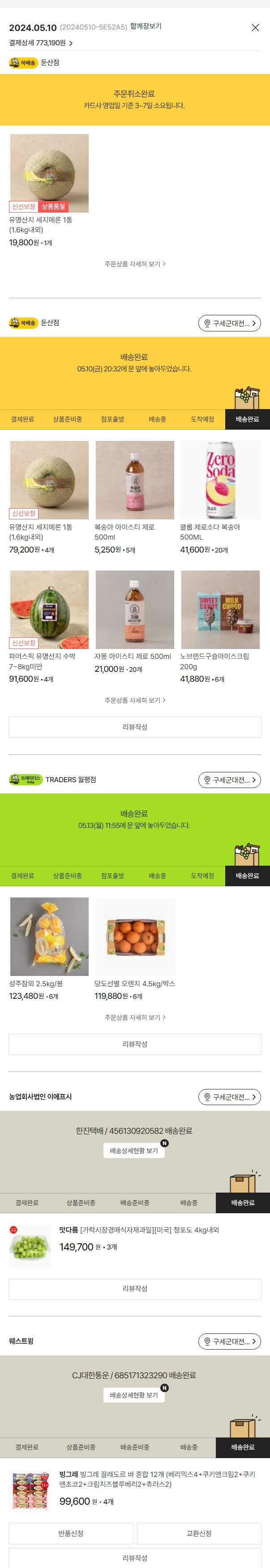Open delivery address for TRADERS 월평점 order
The width and height of the screenshot is (270, 1568).
point(229,780)
